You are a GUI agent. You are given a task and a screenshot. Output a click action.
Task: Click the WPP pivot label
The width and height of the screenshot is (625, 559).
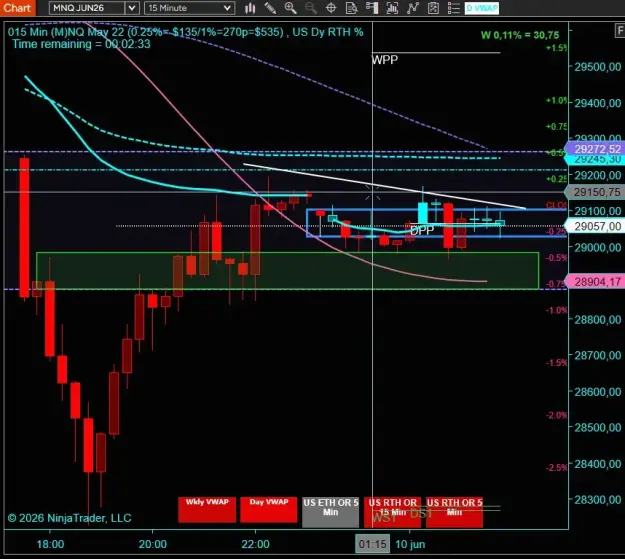(385, 60)
